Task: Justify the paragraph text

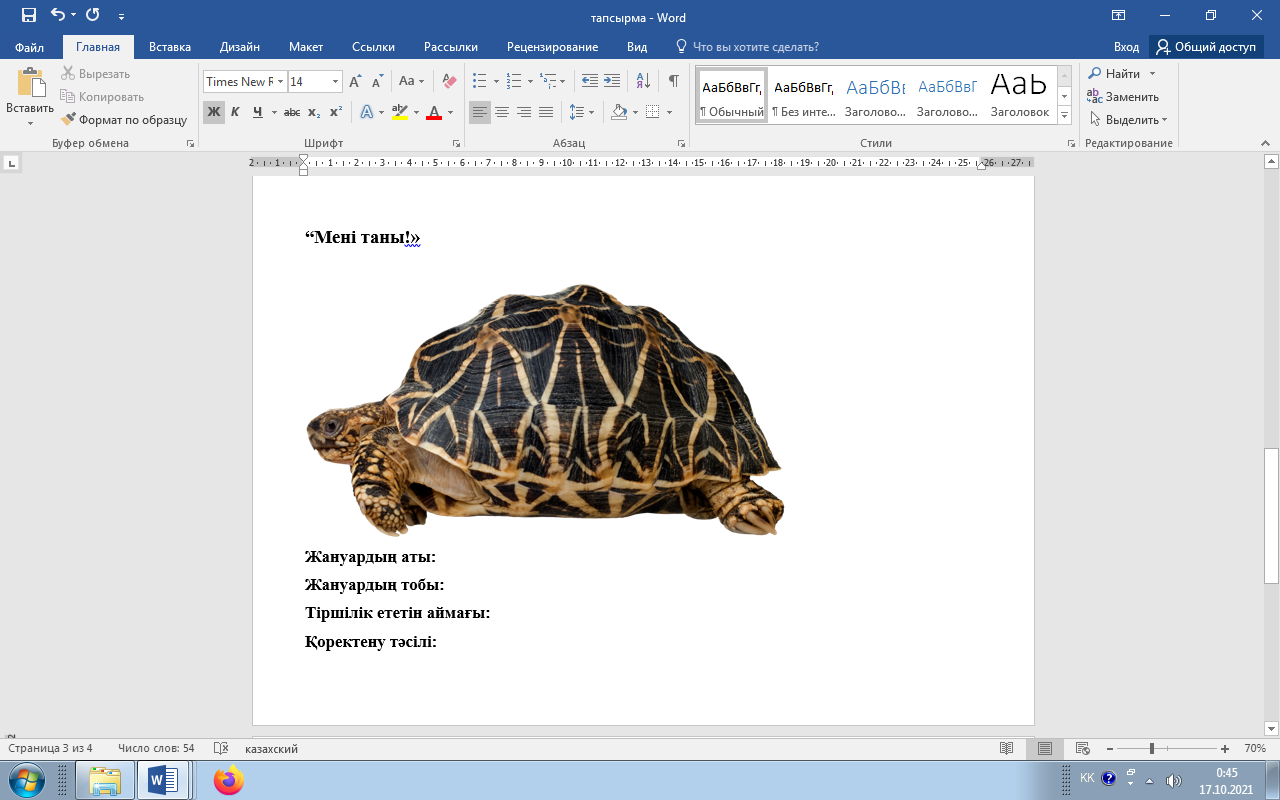Action: point(546,112)
